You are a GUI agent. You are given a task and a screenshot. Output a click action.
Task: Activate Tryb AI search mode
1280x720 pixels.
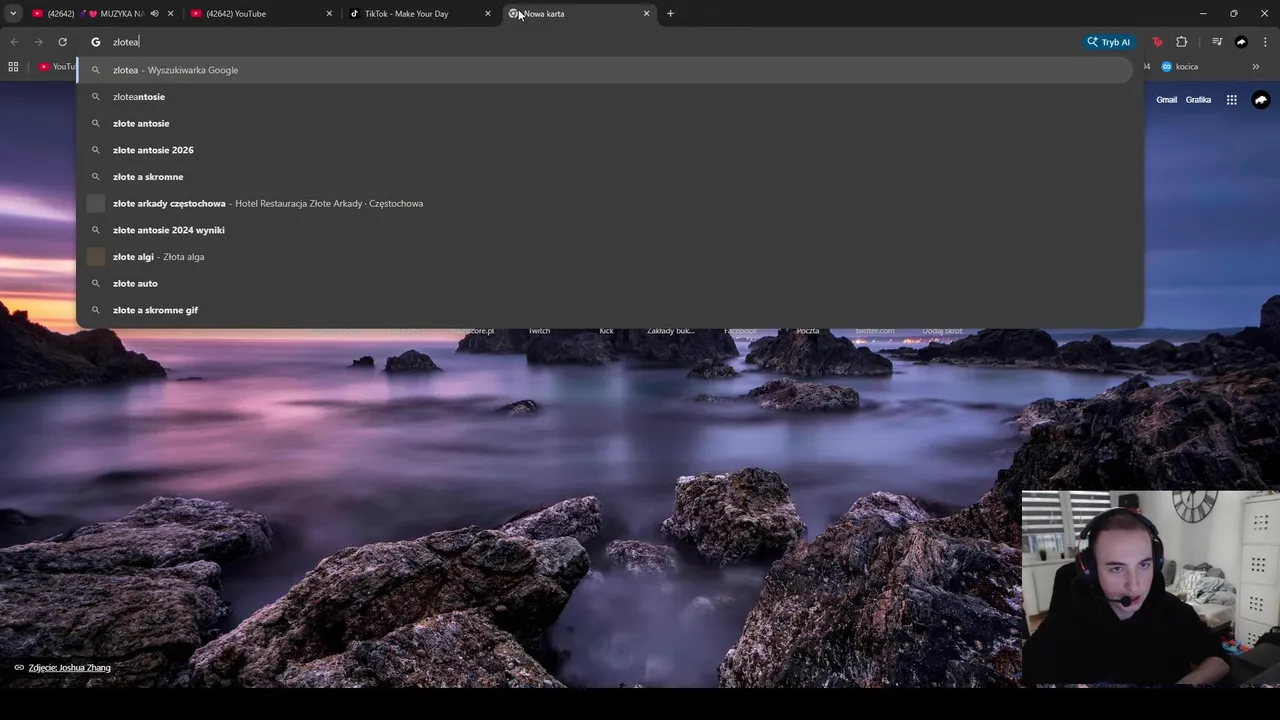click(x=1108, y=42)
